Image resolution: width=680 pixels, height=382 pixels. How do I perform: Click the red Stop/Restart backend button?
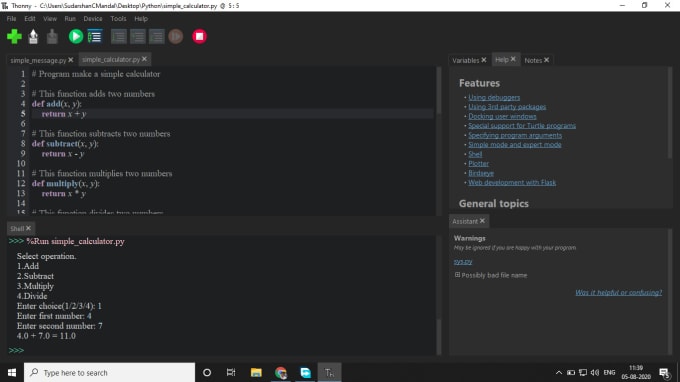[199, 36]
